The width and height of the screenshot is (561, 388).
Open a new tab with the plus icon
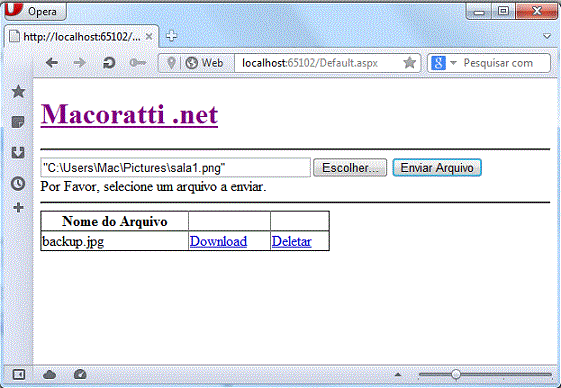tap(171, 36)
